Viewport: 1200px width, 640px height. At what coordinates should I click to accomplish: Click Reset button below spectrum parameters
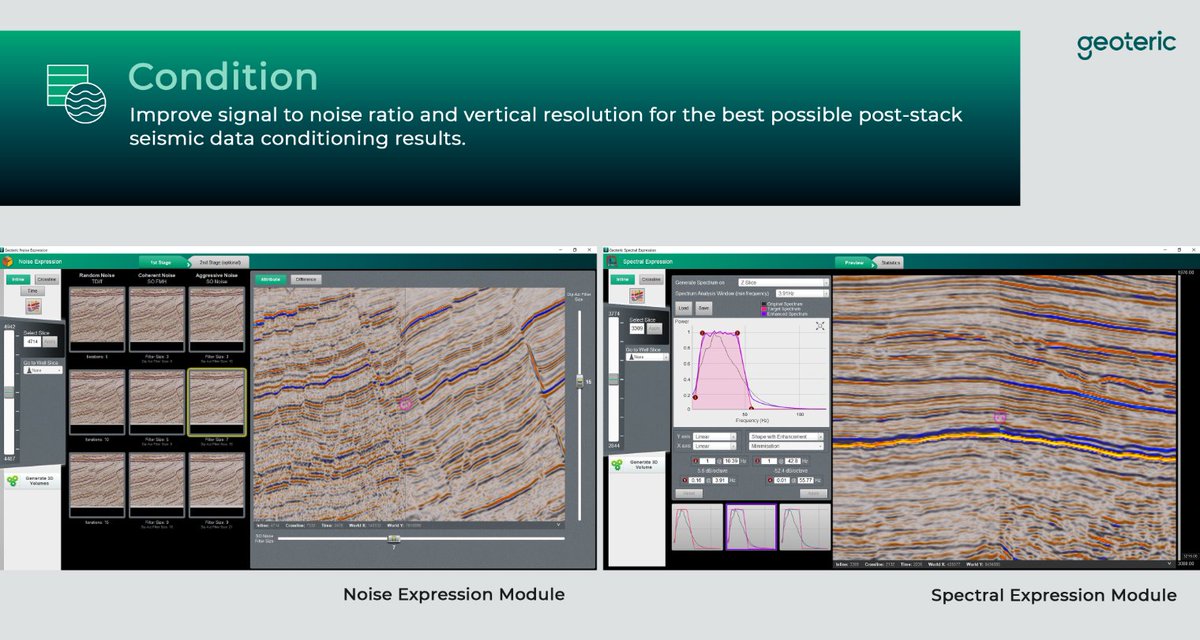tap(689, 494)
